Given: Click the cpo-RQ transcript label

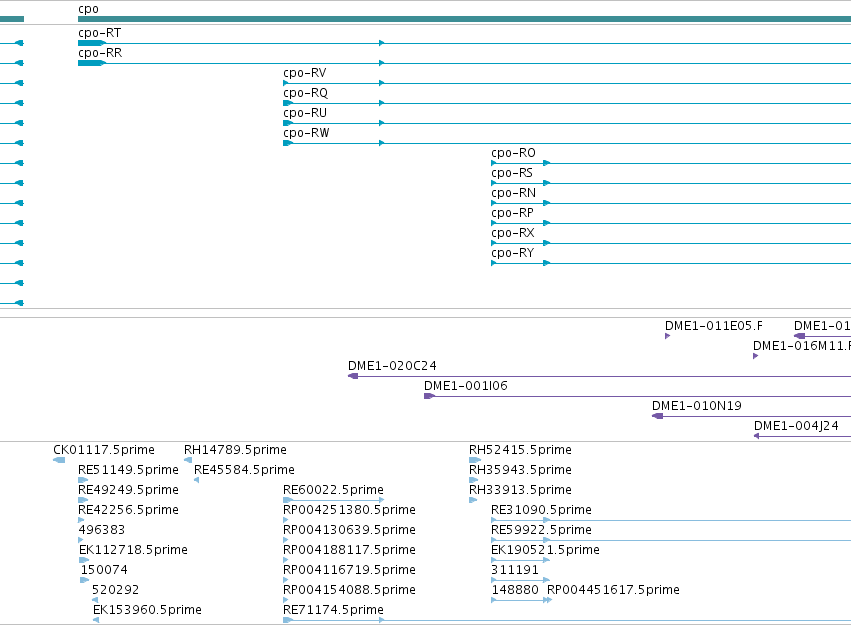Looking at the screenshot, I should (306, 93).
